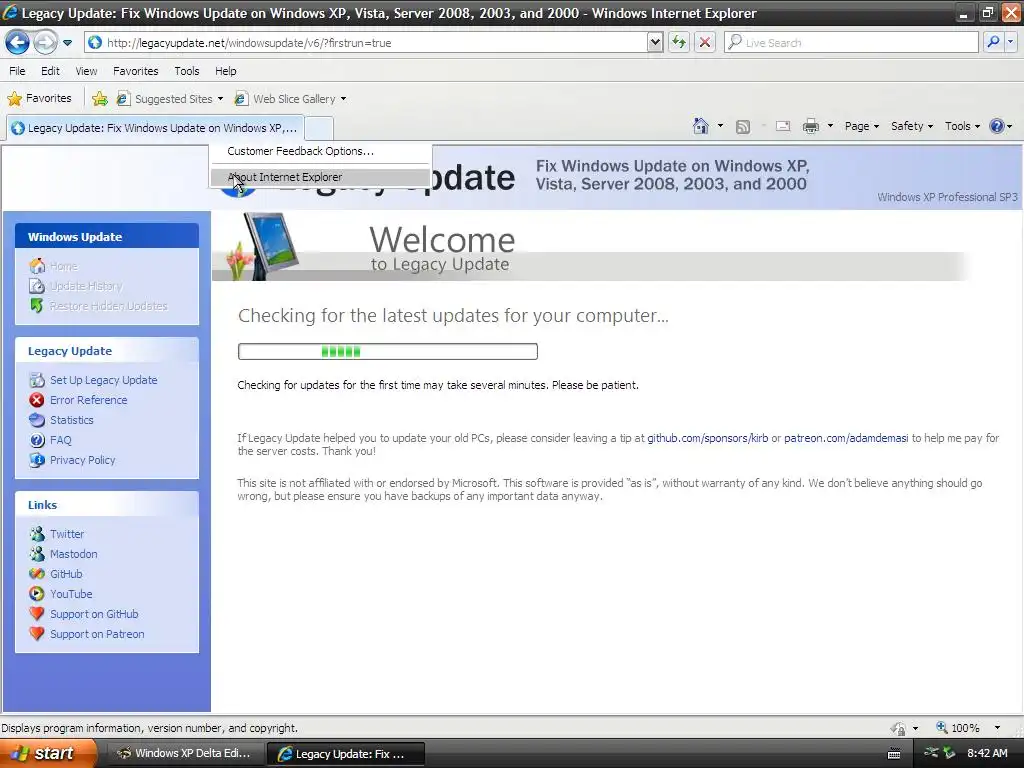This screenshot has height=768, width=1024.
Task: Click the Forward navigation arrow button
Action: 44,43
